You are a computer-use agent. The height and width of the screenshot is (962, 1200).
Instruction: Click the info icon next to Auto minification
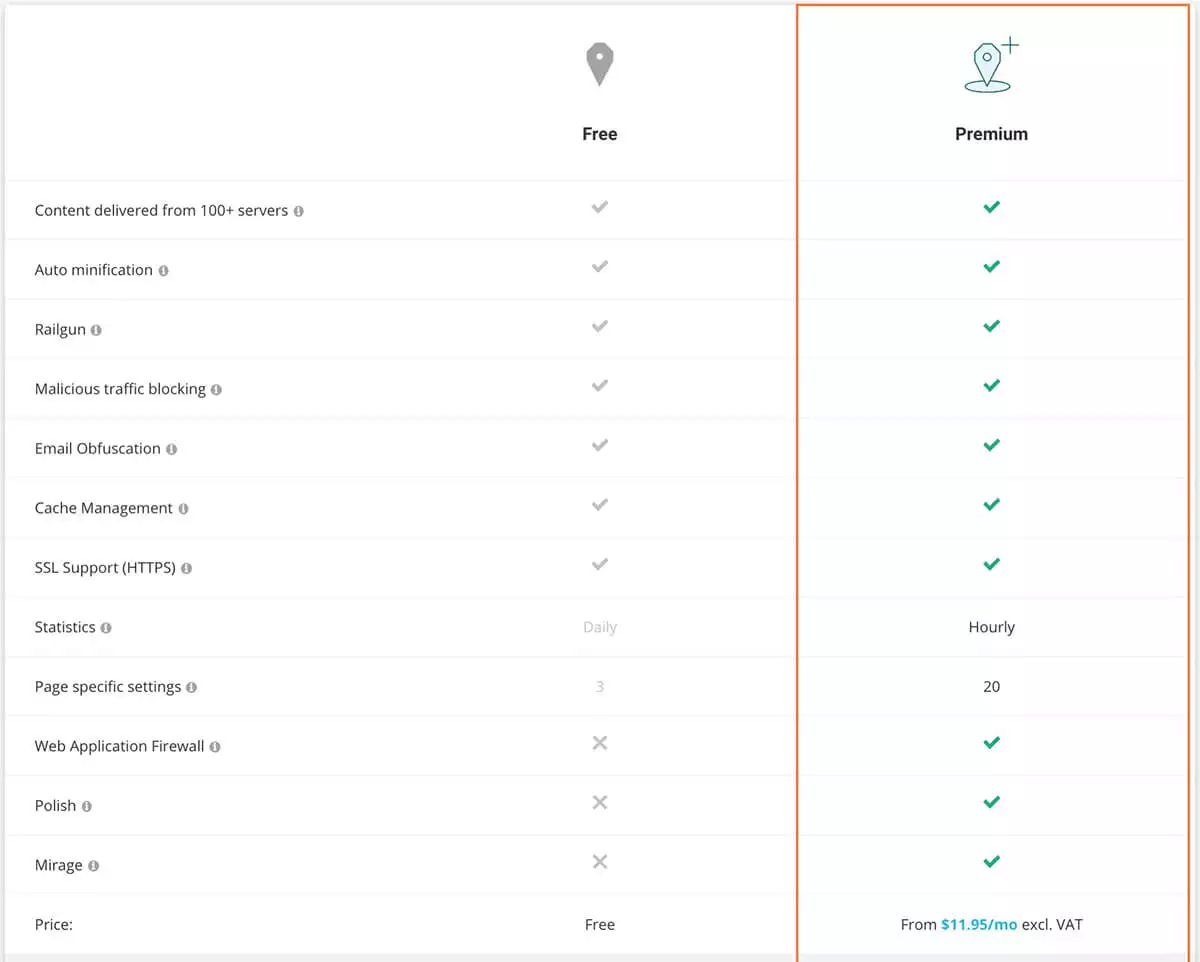(165, 270)
